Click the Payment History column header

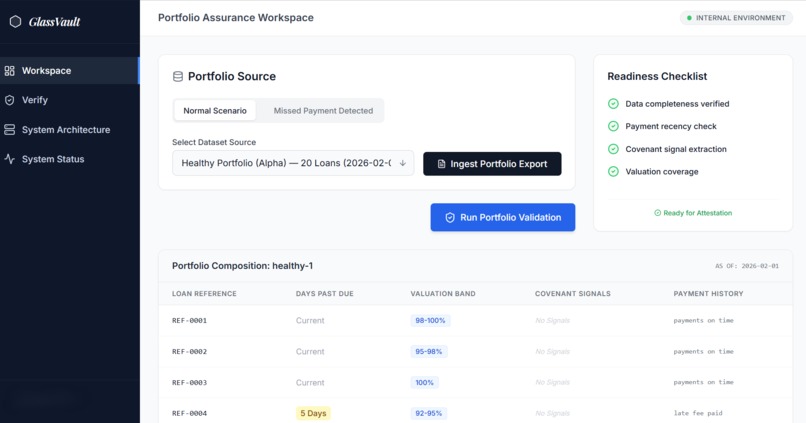point(708,293)
